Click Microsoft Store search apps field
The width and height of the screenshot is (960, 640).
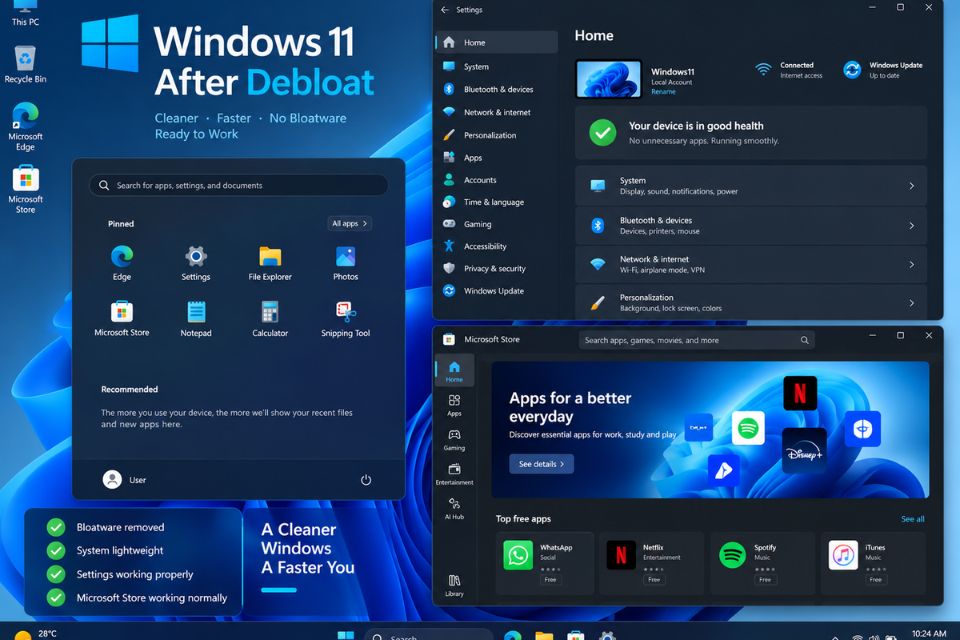[696, 340]
